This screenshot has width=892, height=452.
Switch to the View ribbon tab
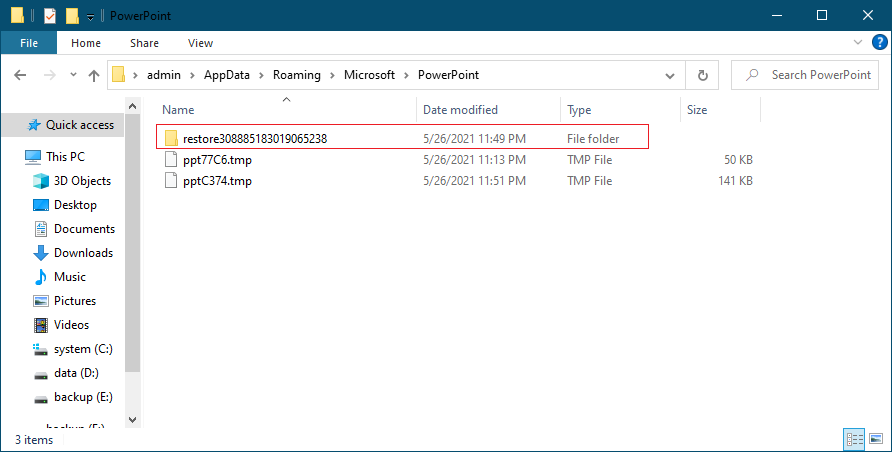coord(200,43)
